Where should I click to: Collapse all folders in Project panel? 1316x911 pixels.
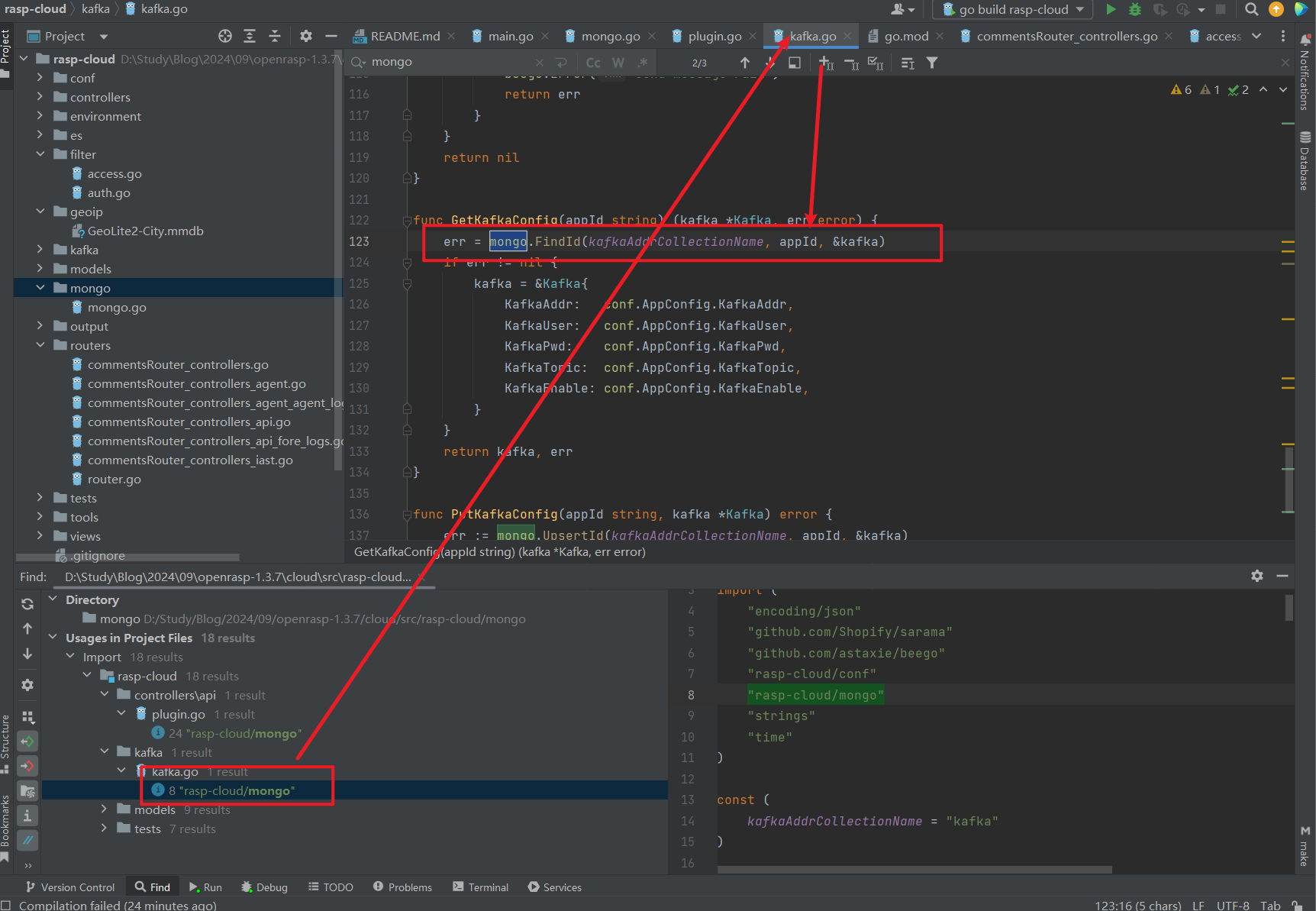click(x=275, y=36)
